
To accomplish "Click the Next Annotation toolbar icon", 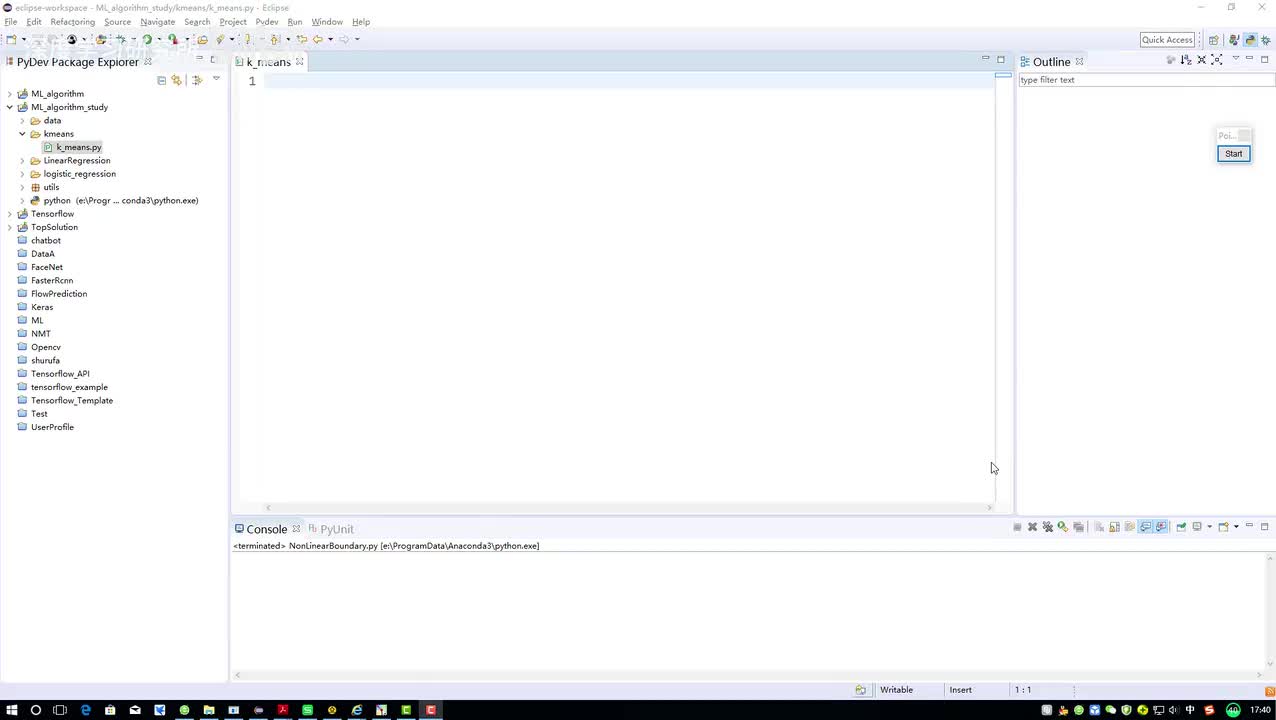I will pos(247,40).
